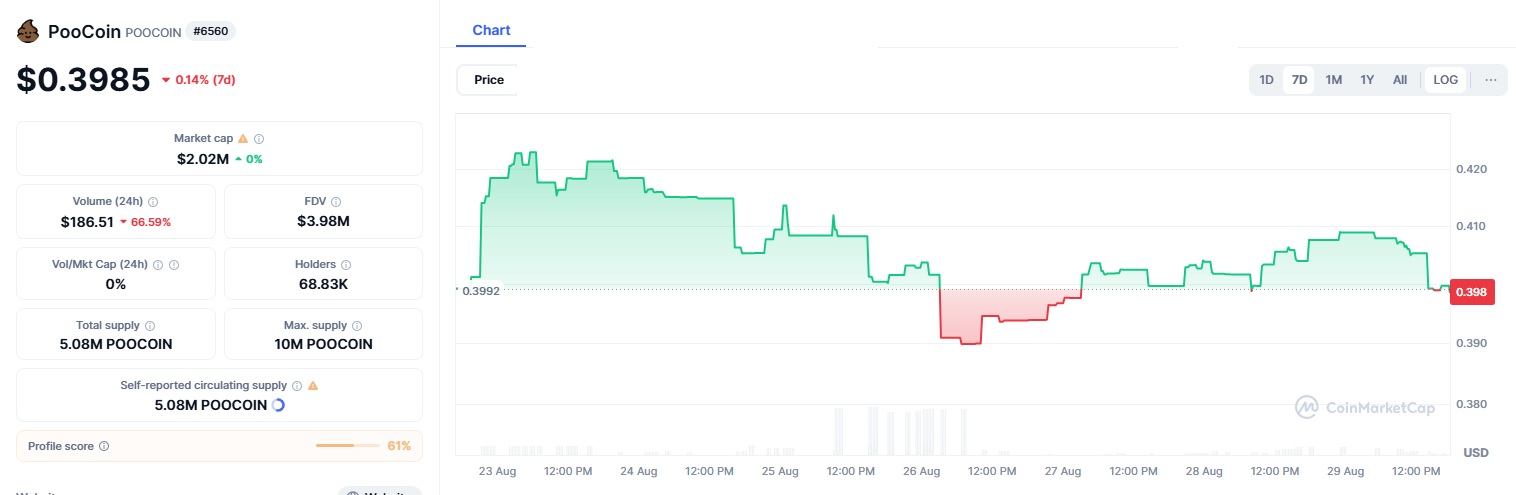
Task: Toggle the LOG scale button
Action: pos(1445,80)
